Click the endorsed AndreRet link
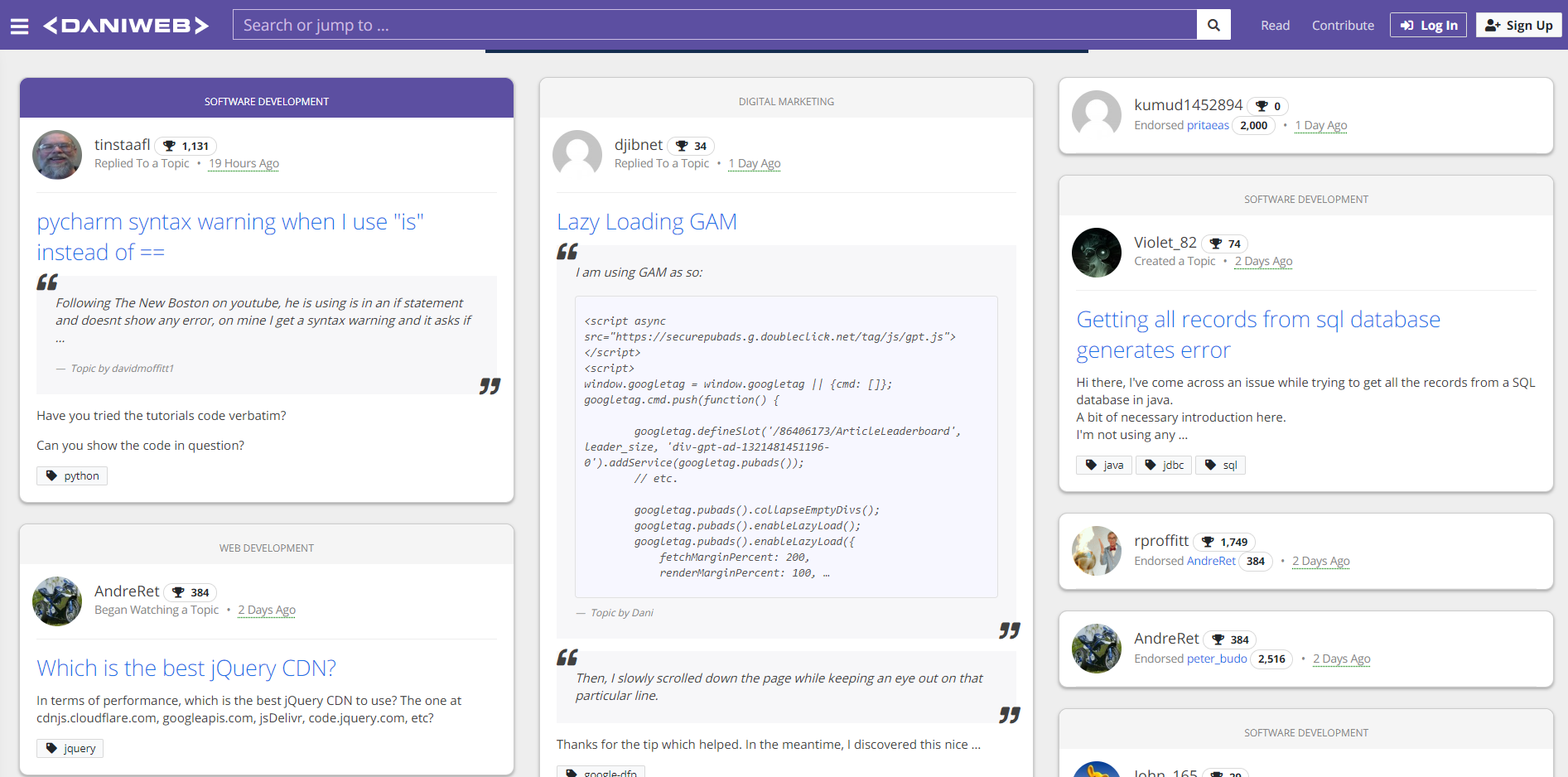The width and height of the screenshot is (1568, 777). pyautogui.click(x=1211, y=562)
